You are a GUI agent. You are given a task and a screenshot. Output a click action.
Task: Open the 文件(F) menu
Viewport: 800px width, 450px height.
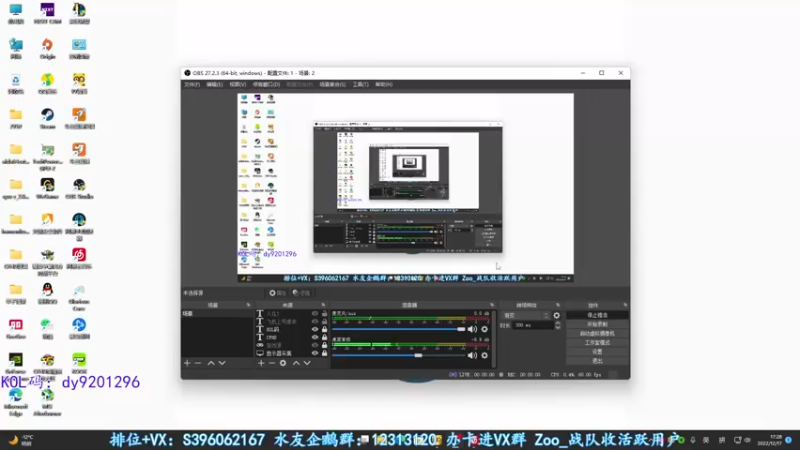[192, 84]
